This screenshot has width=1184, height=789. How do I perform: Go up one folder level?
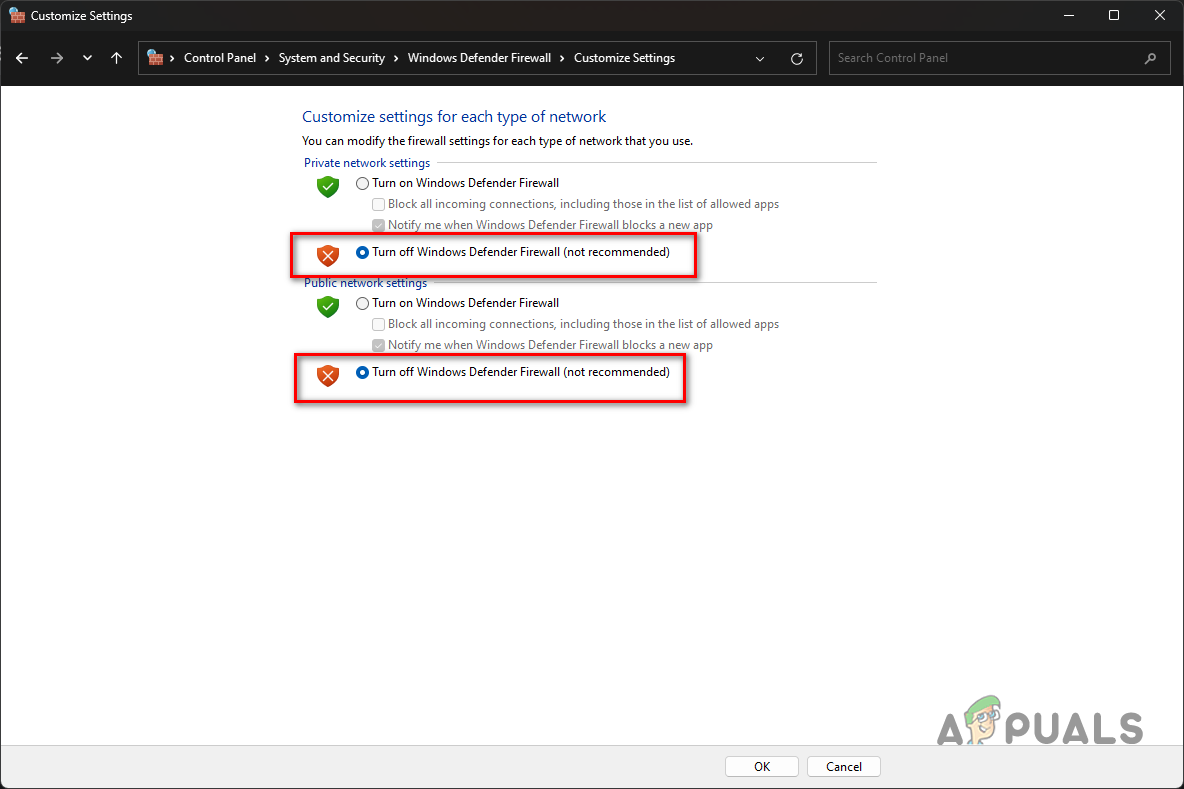pyautogui.click(x=116, y=58)
